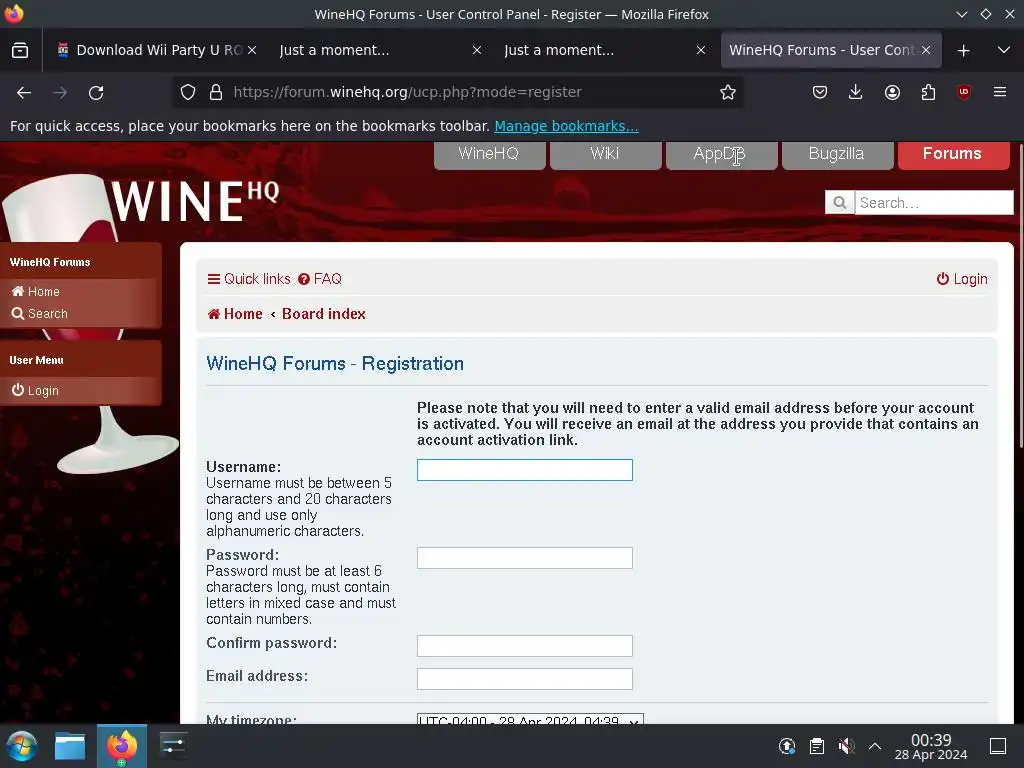Click the WineHQ Search text box

point(934,202)
